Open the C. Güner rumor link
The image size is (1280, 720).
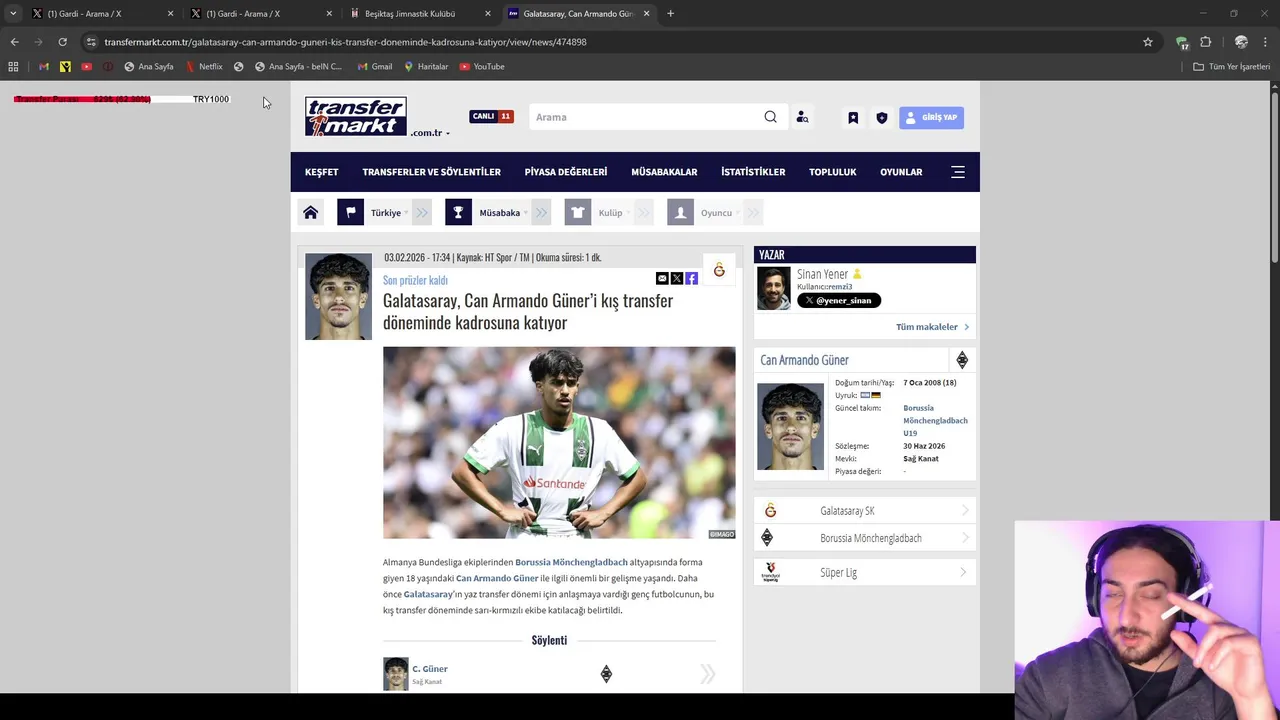pos(430,669)
